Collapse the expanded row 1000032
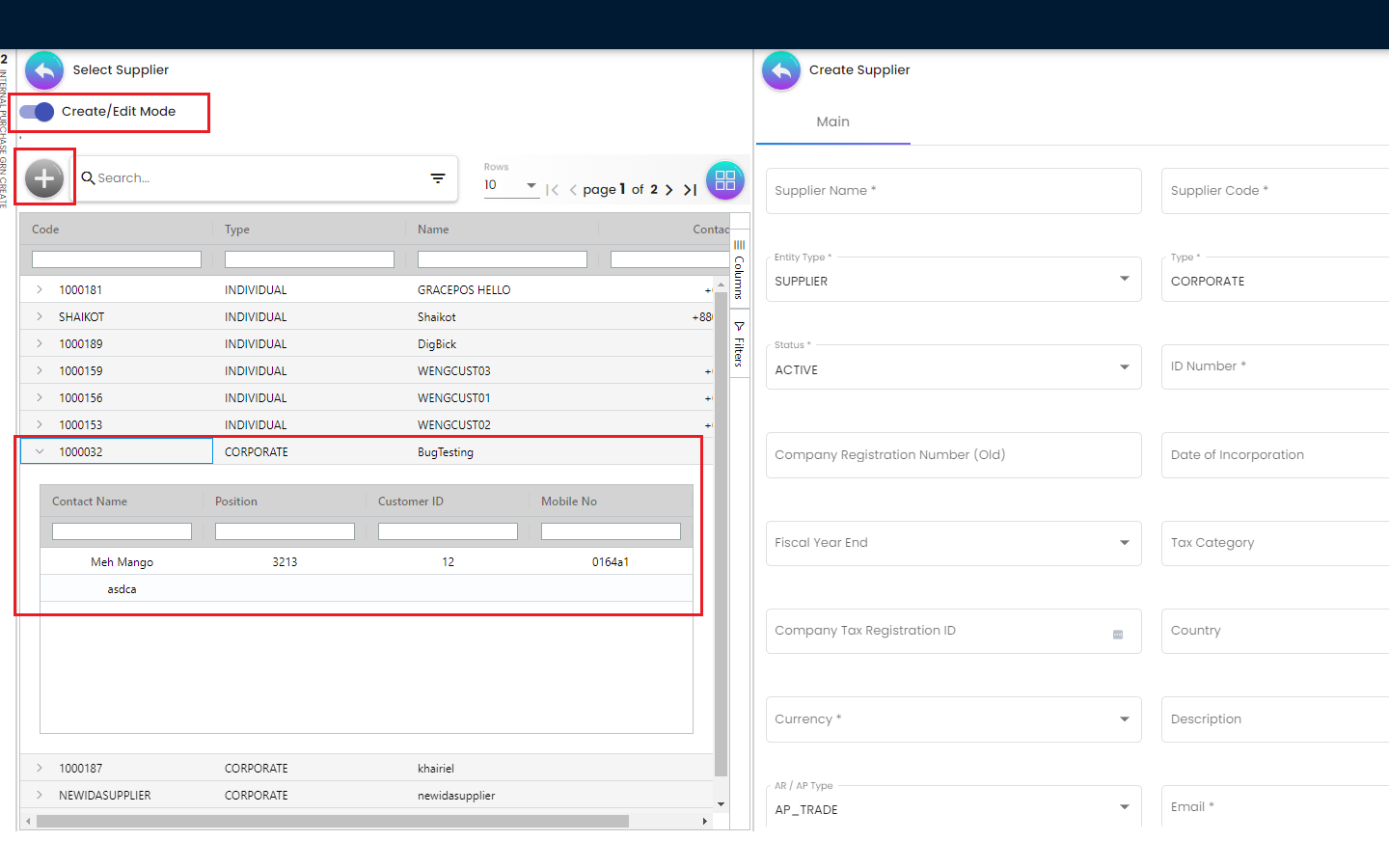 40,451
